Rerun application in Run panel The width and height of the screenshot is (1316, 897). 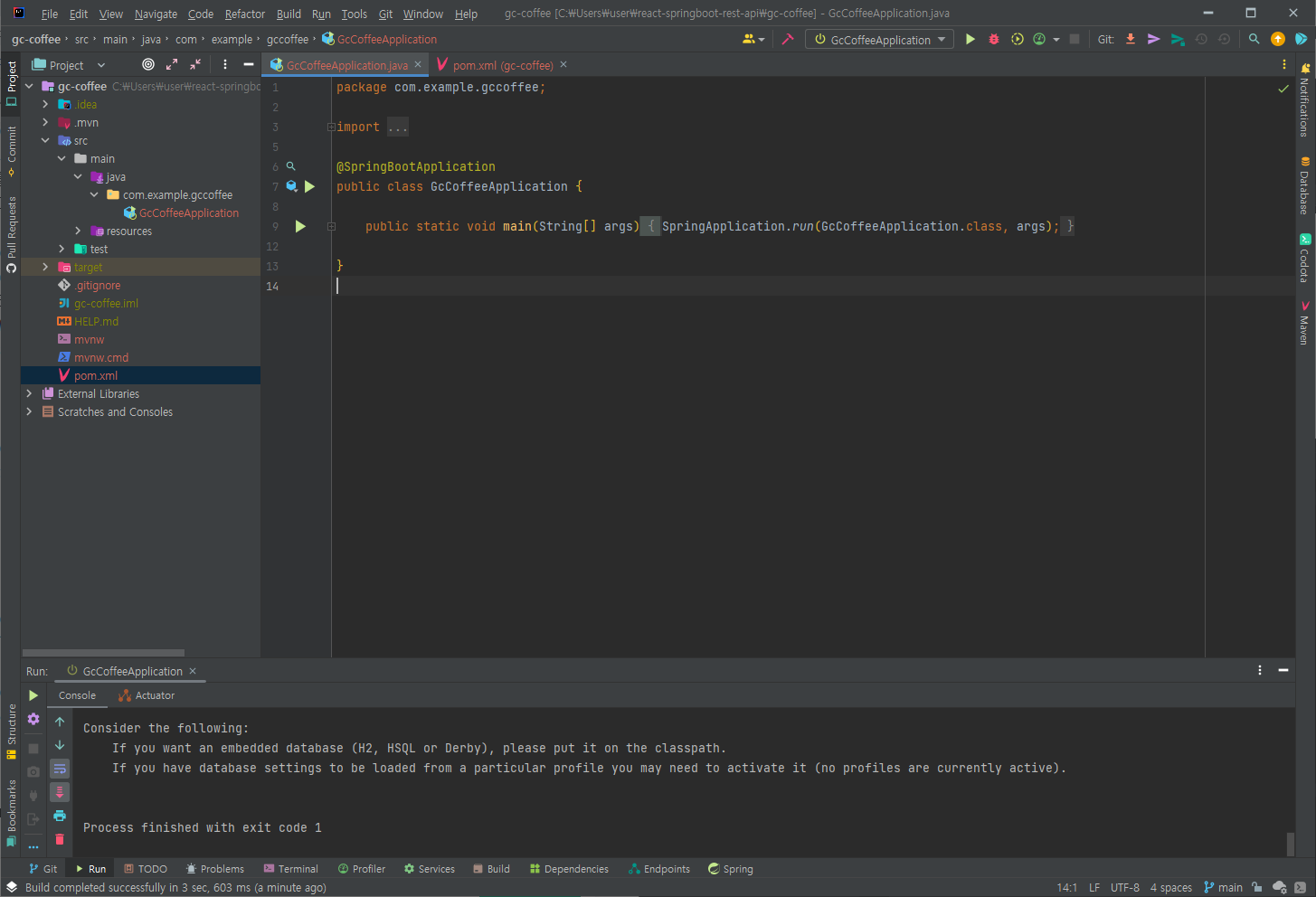[33, 695]
